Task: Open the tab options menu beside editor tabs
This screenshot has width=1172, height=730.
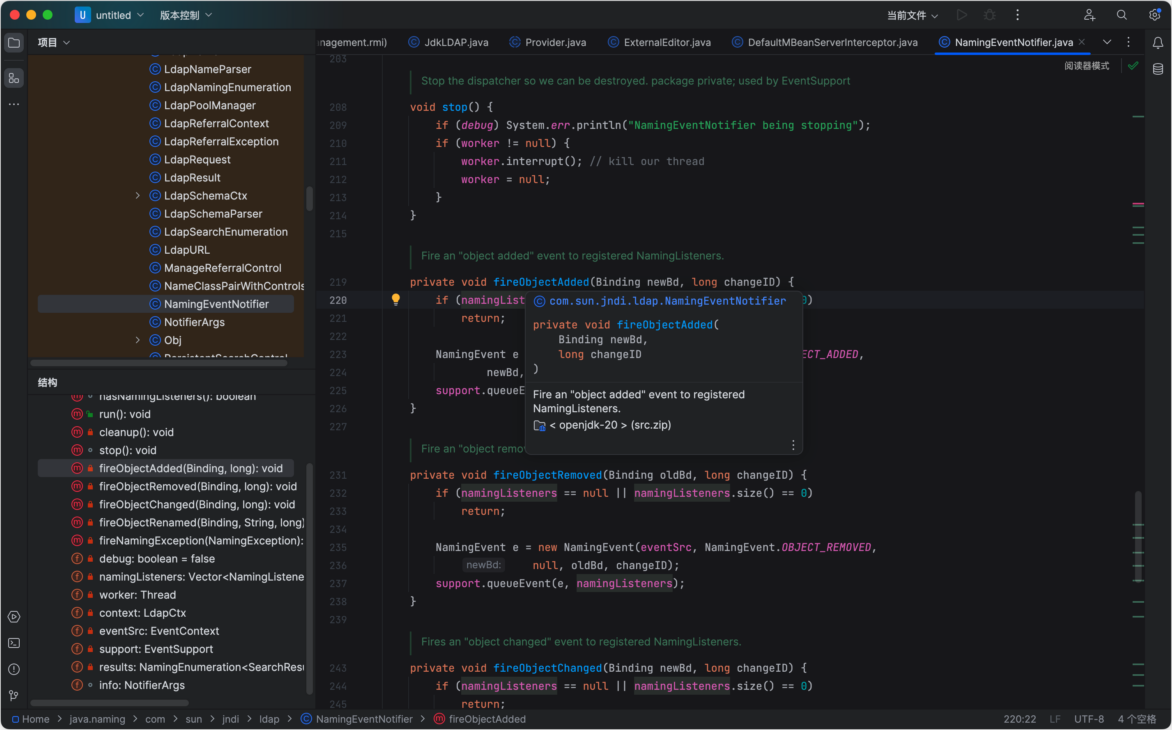Action: coord(1129,43)
